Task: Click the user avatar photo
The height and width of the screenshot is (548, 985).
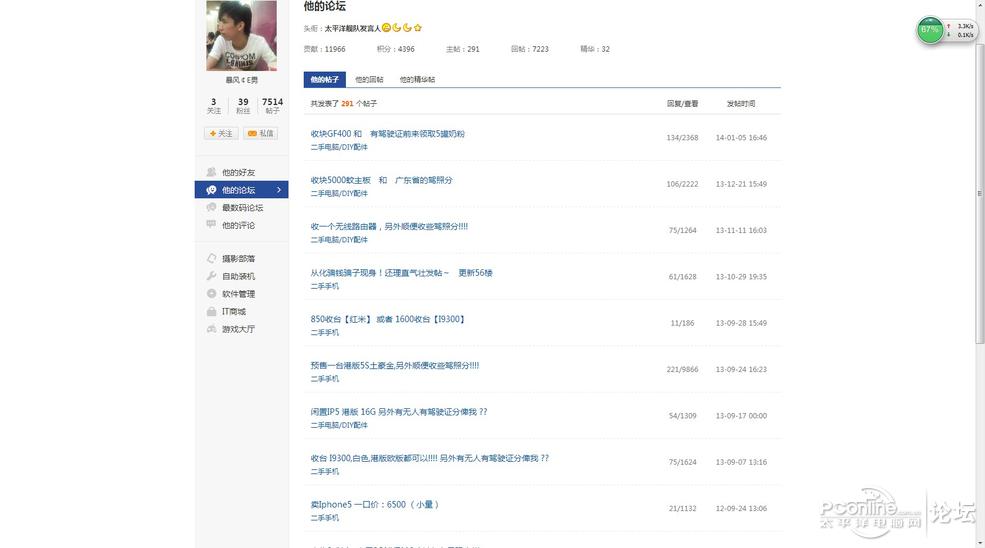Action: (241, 35)
